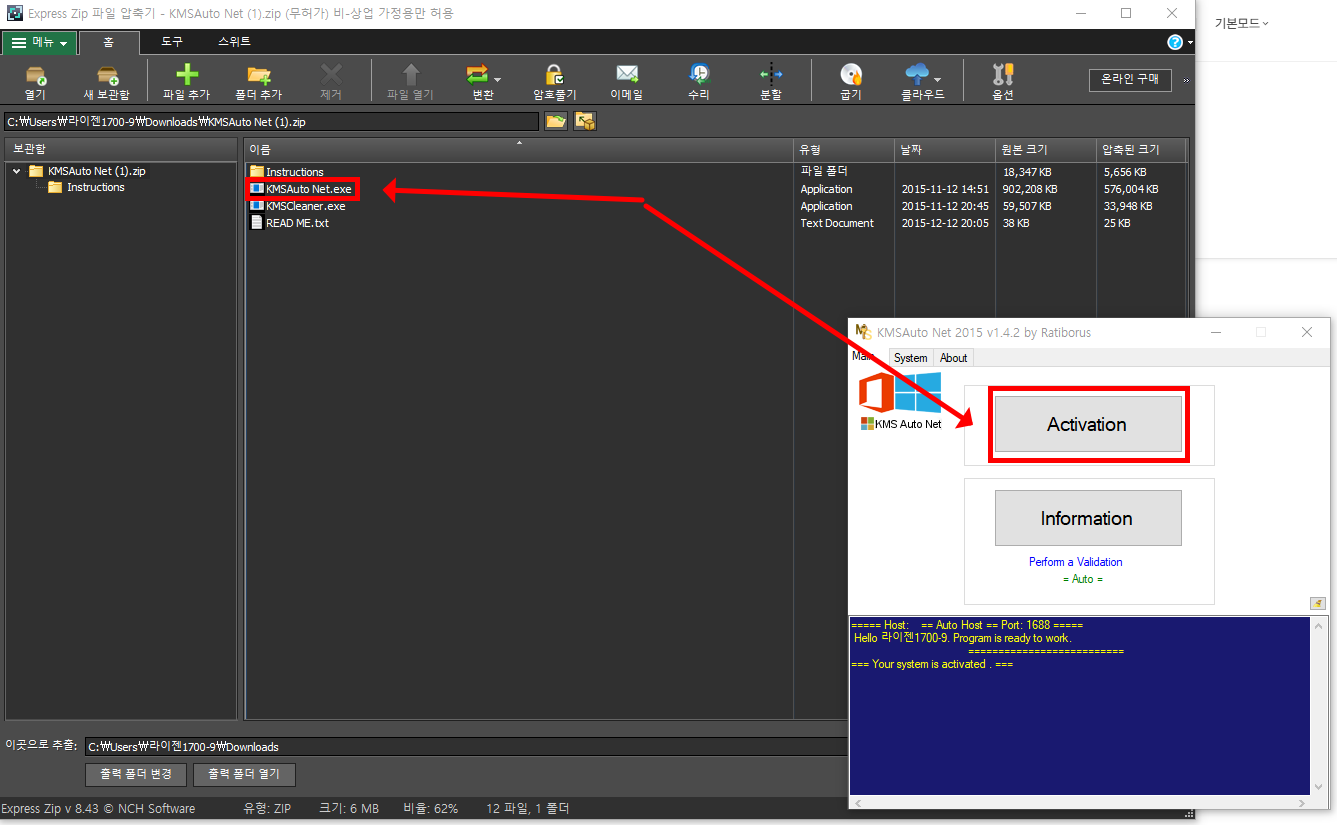The image size is (1337, 825).
Task: Open the System tab in KMSAuto Net
Action: 910,357
